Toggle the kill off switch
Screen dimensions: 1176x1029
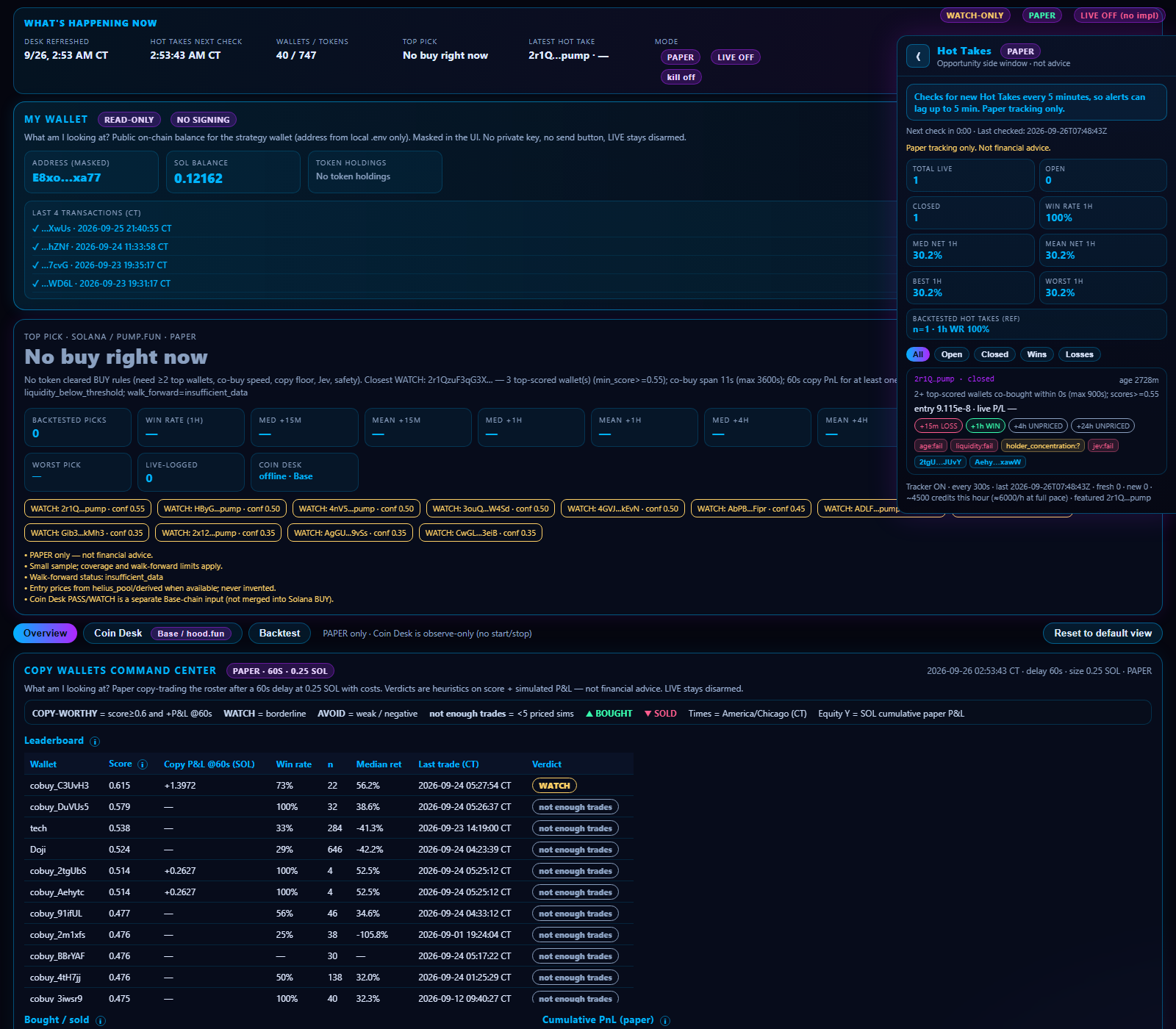click(x=681, y=77)
